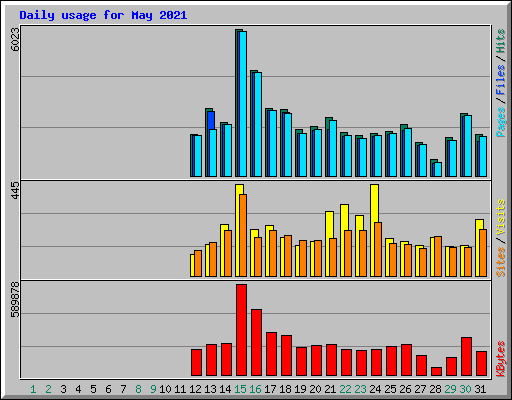512x400 pixels.
Task: Click the chart title 'Daily usage for May 2021'
Action: click(103, 15)
